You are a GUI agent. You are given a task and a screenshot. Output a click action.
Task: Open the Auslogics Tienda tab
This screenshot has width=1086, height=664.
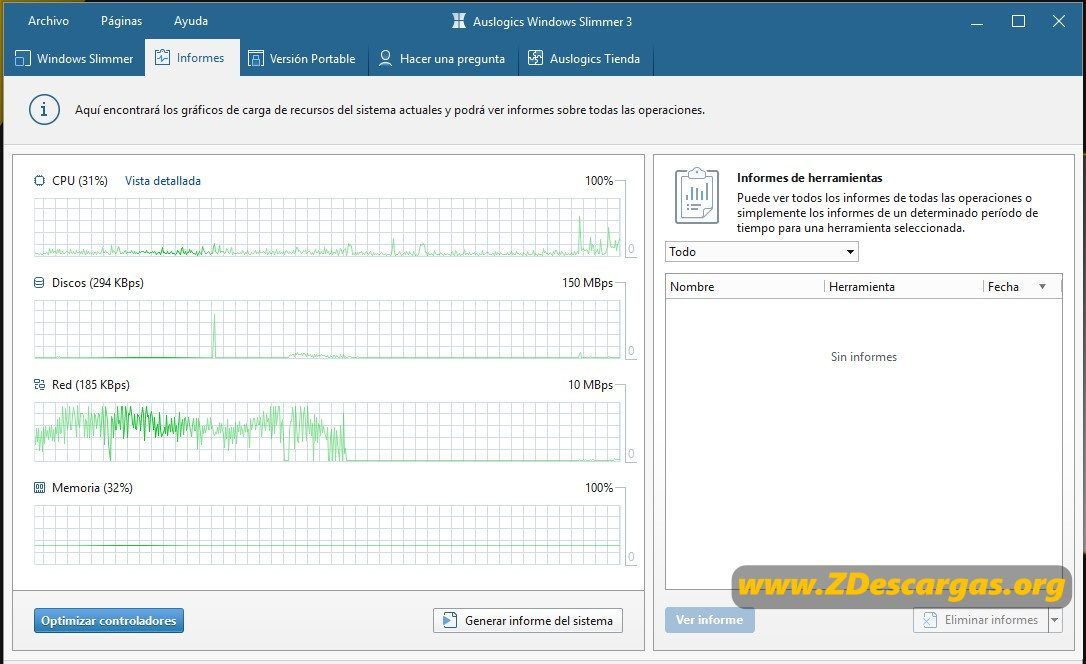pos(584,58)
